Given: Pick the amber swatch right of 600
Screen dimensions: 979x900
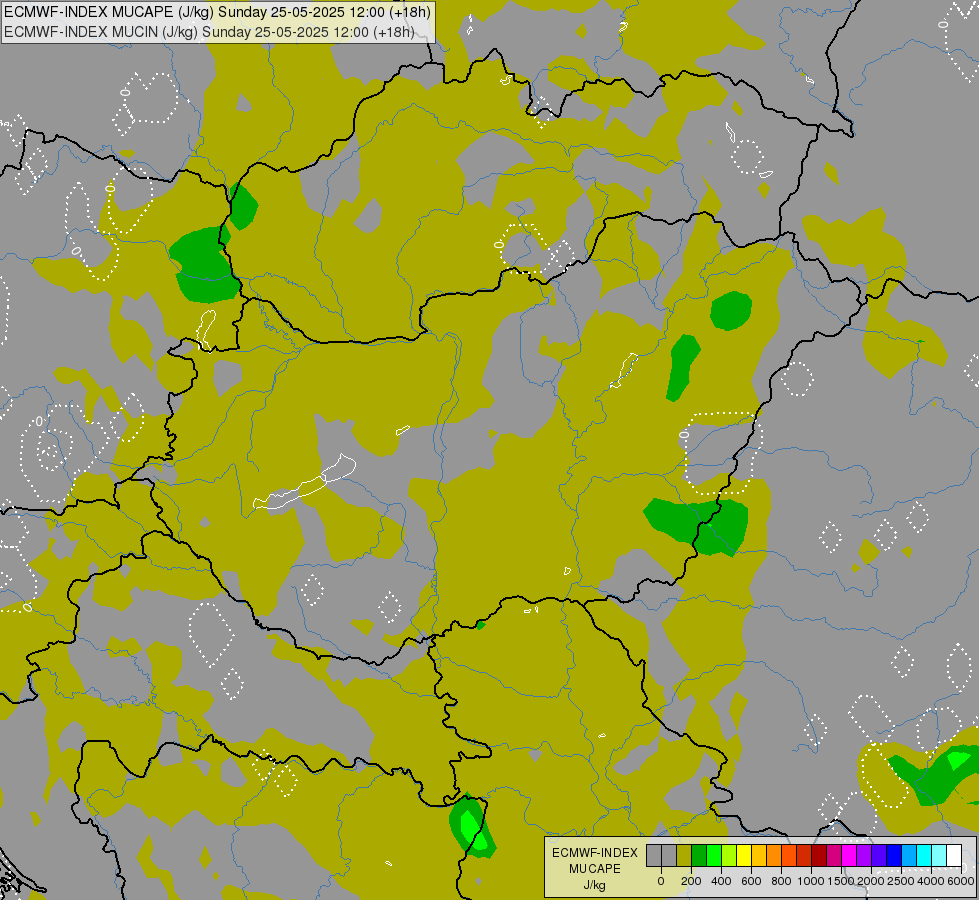Looking at the screenshot, I should 759,856.
